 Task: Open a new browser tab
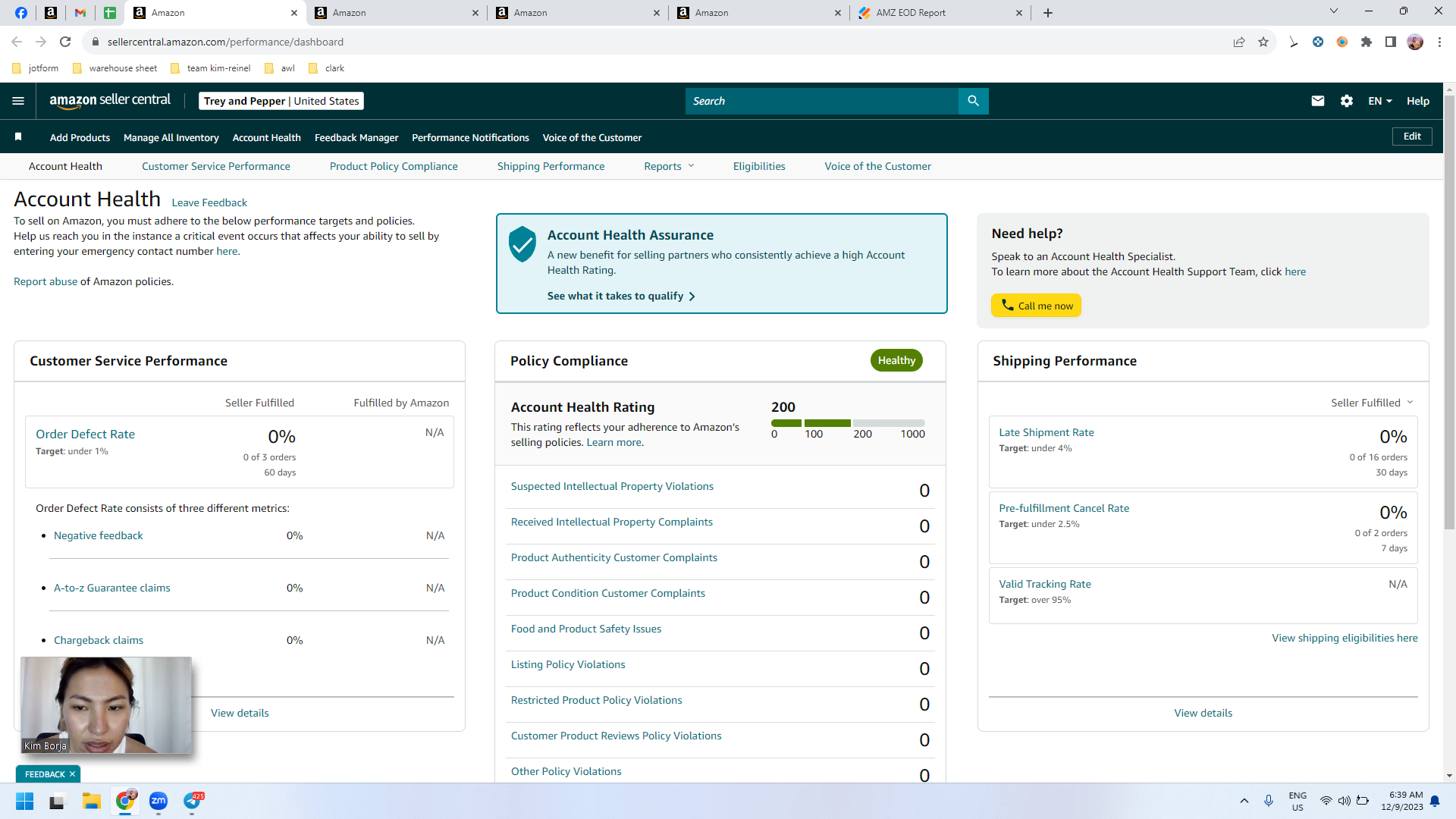click(1048, 13)
